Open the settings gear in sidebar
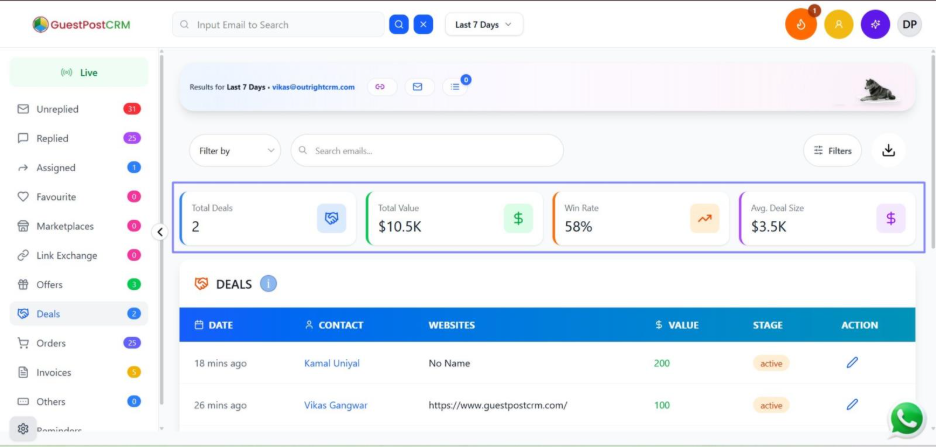The image size is (936, 447). coord(23,429)
